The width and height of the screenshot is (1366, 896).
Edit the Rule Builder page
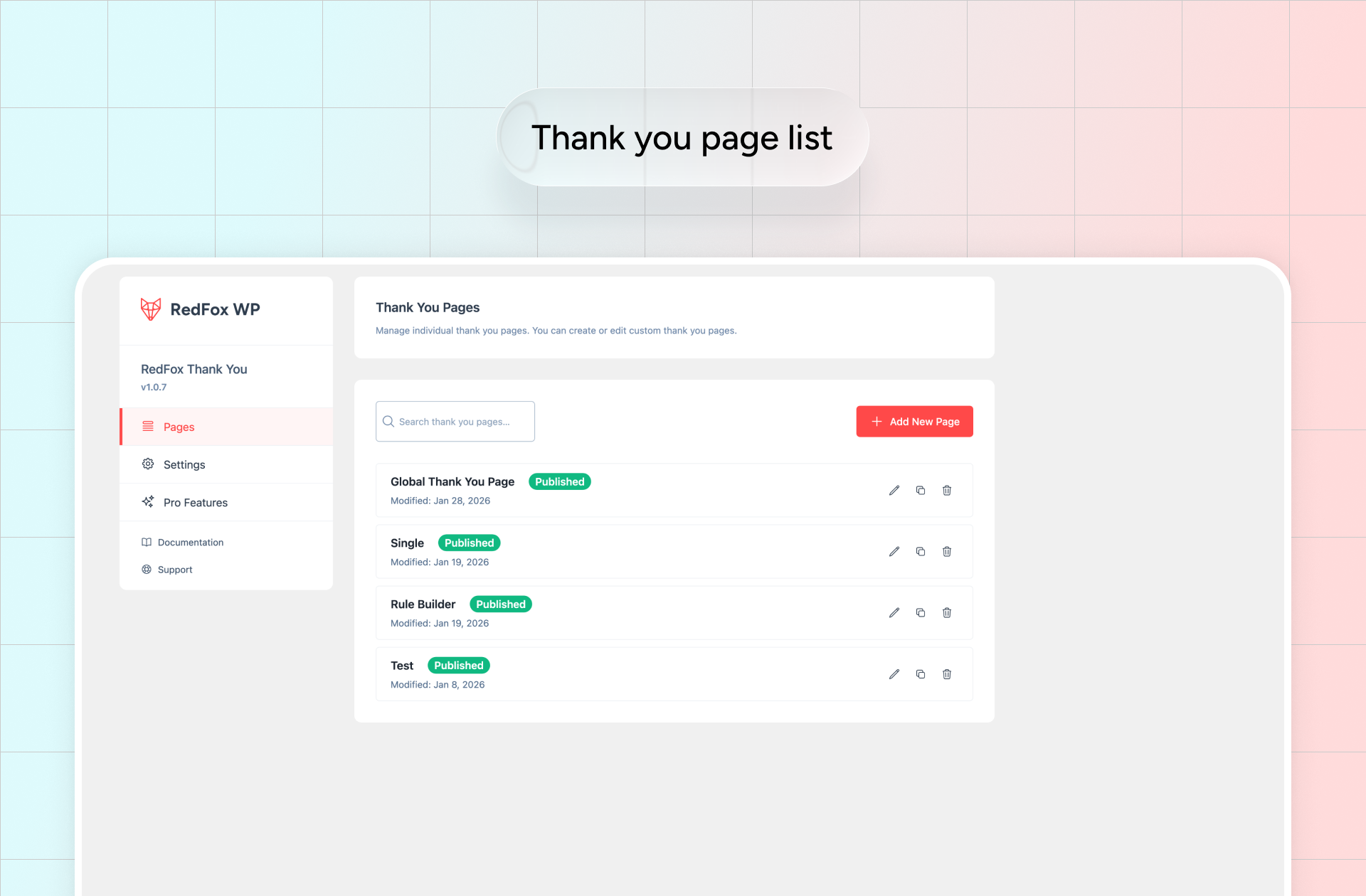point(894,613)
